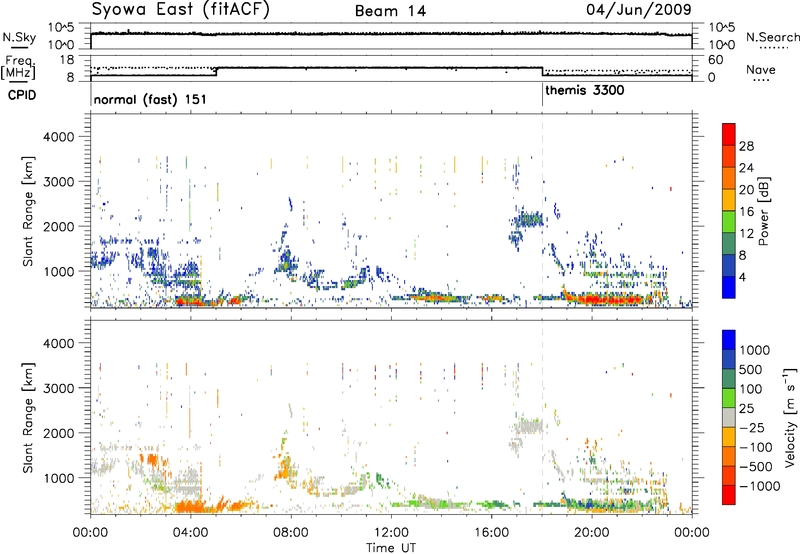Click the '1000' tick in the velocity panel

click(x=58, y=478)
